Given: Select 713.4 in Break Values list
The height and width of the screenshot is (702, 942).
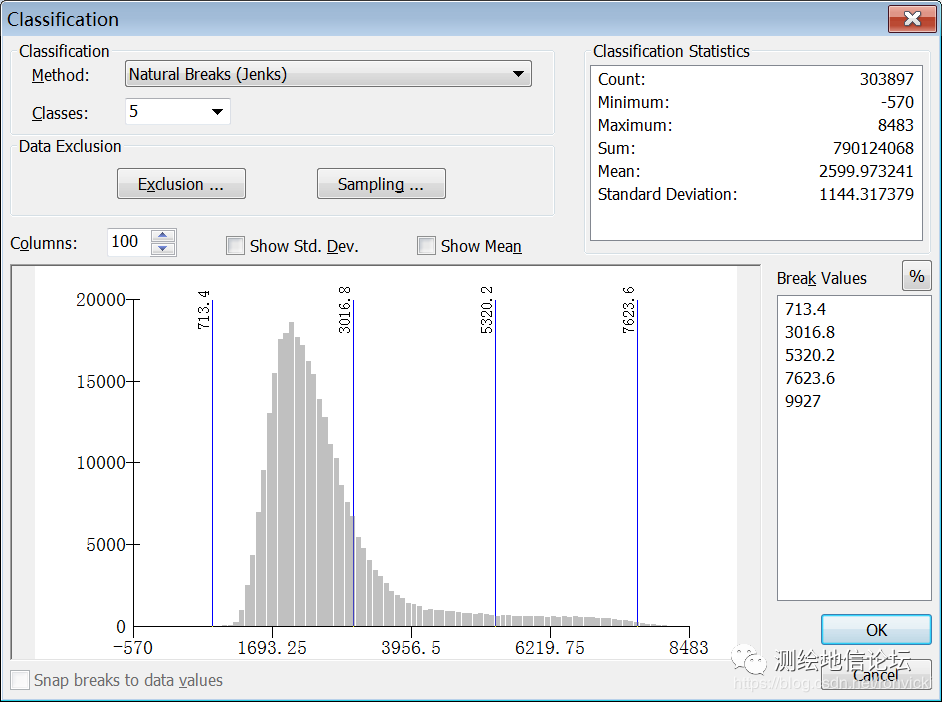Looking at the screenshot, I should pos(806,309).
